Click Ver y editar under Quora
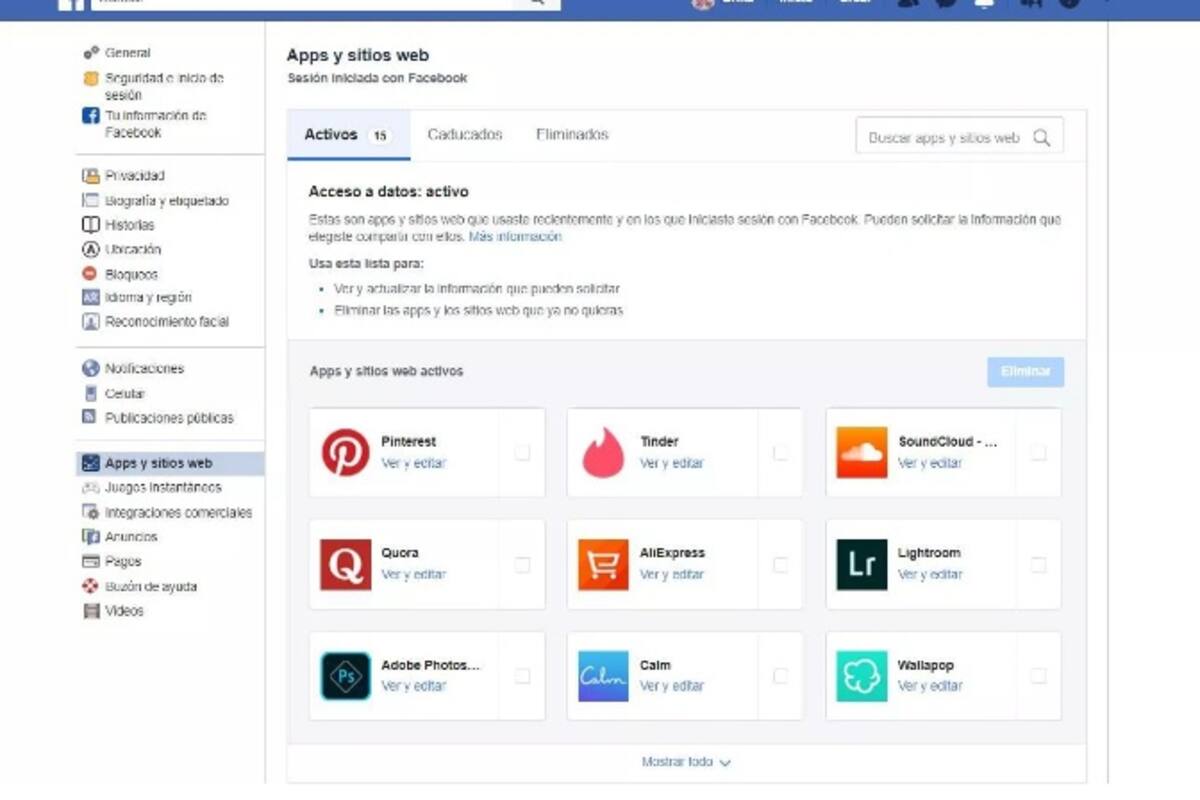The width and height of the screenshot is (1200, 800). (x=413, y=575)
